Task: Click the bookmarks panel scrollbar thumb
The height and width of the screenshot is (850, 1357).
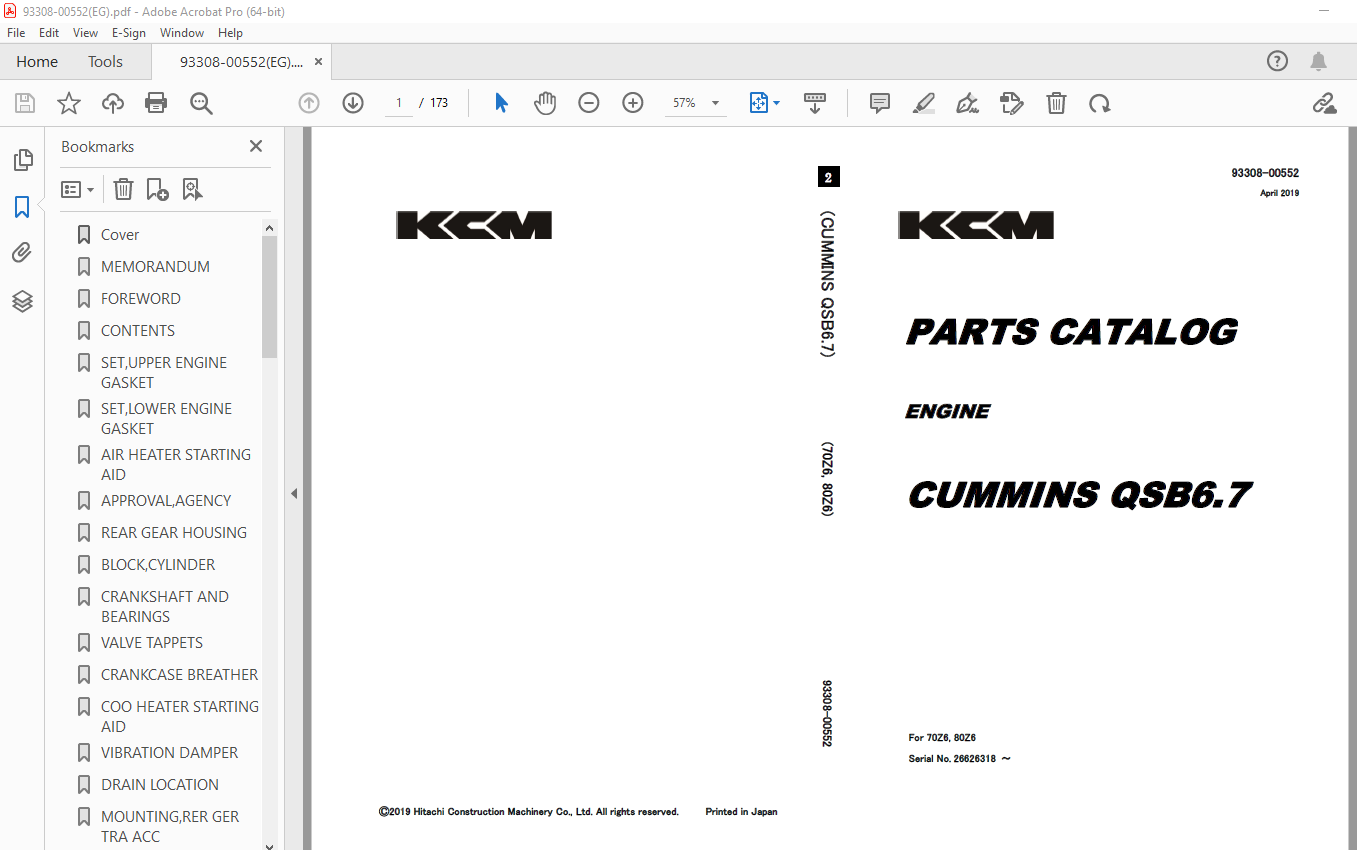Action: click(x=269, y=297)
